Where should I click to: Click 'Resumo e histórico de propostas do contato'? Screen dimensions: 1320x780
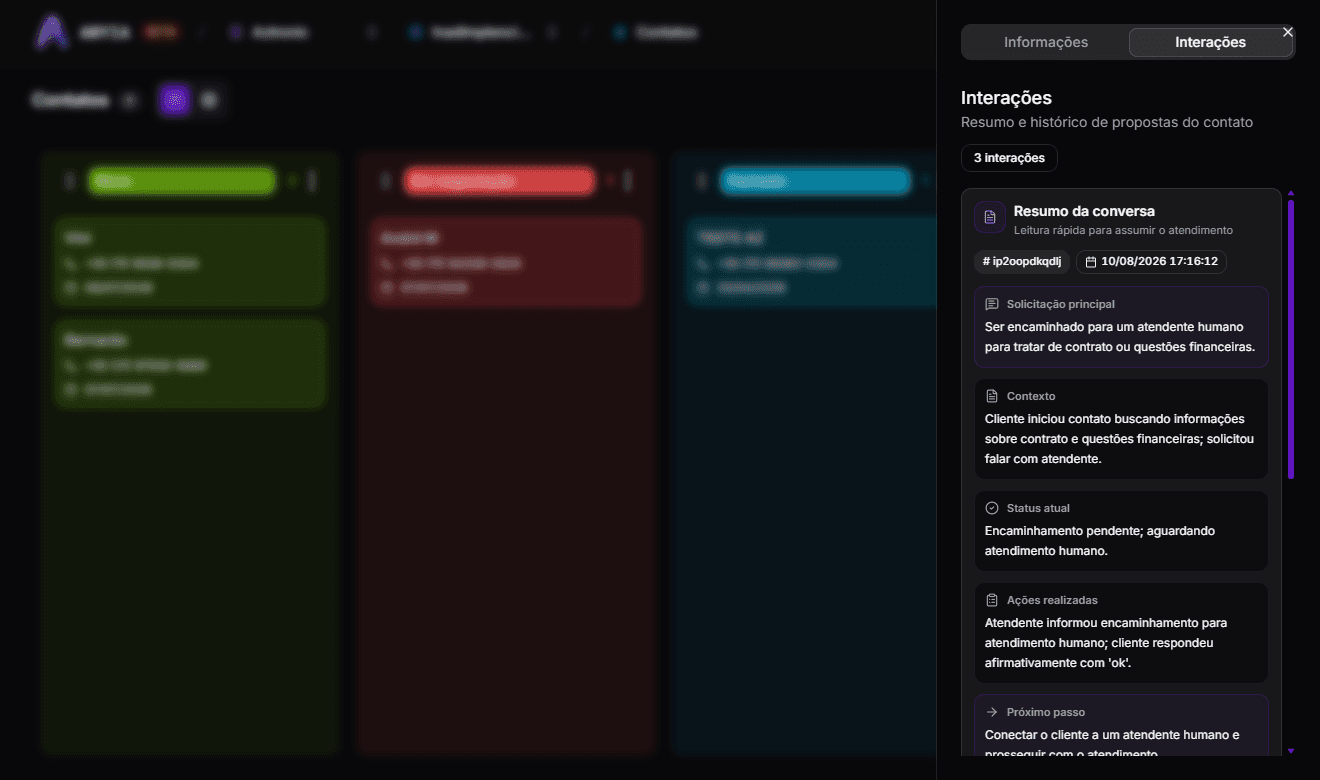[1107, 122]
